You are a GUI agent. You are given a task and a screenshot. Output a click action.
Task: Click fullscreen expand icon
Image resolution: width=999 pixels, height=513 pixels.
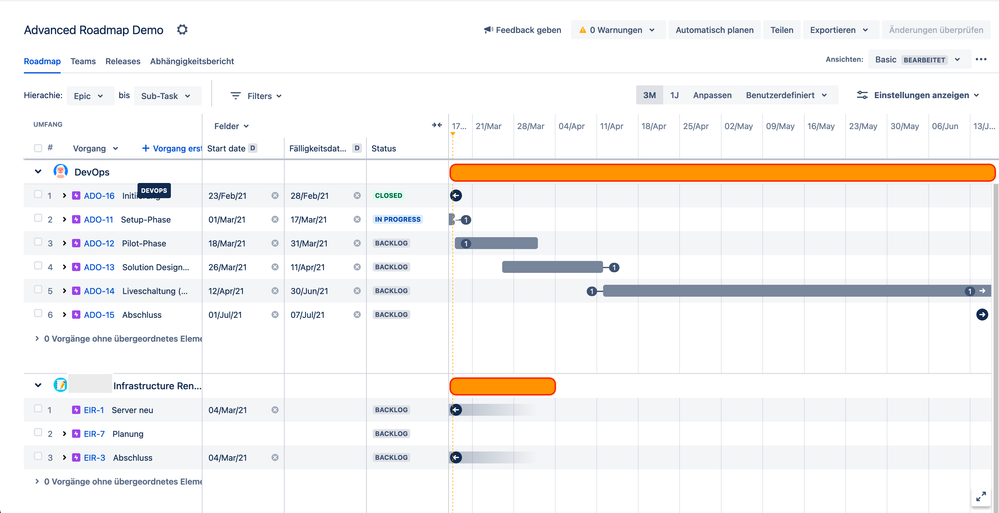click(981, 497)
